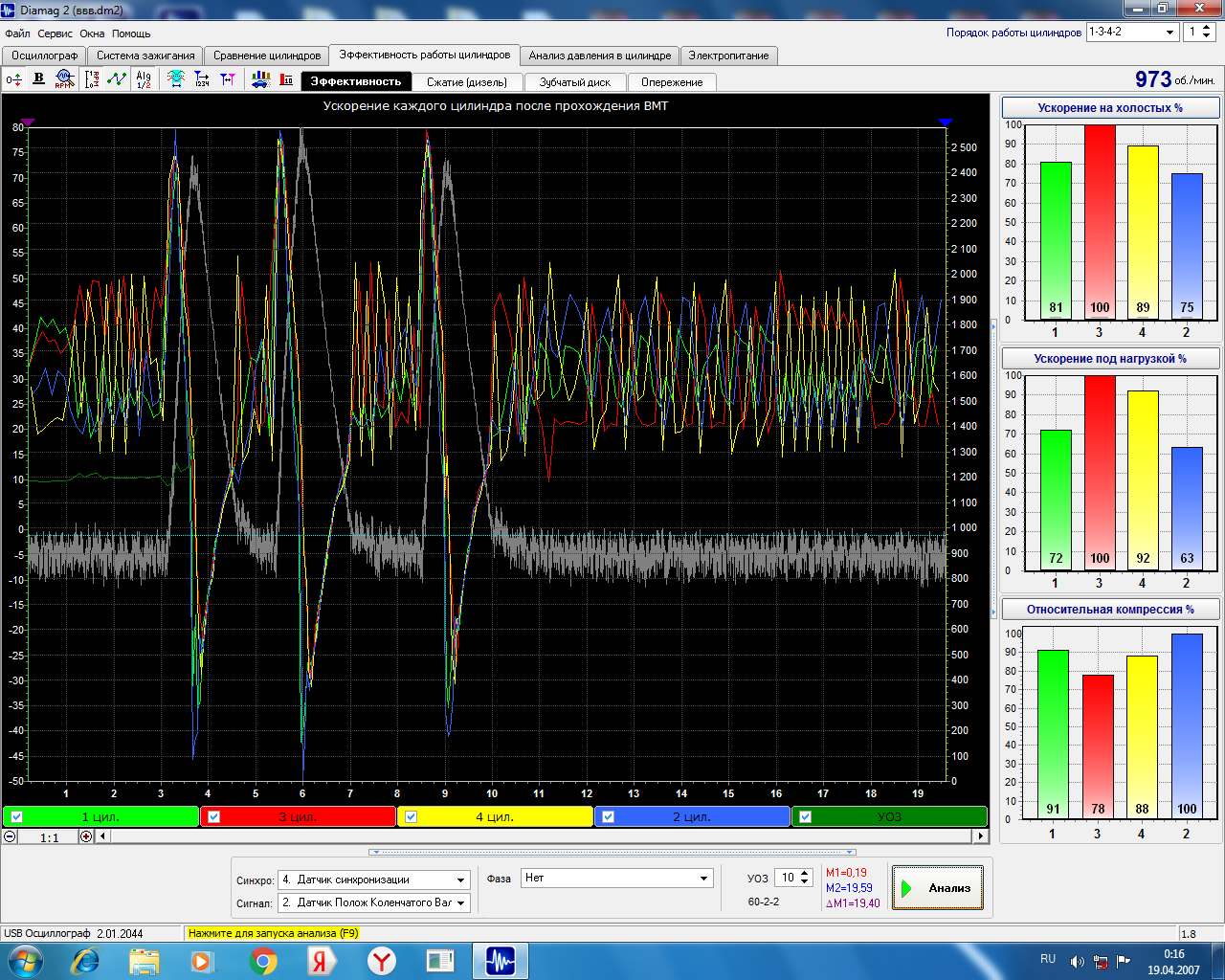Switch to Анализ давления в цилиндре tab

pyautogui.click(x=600, y=56)
